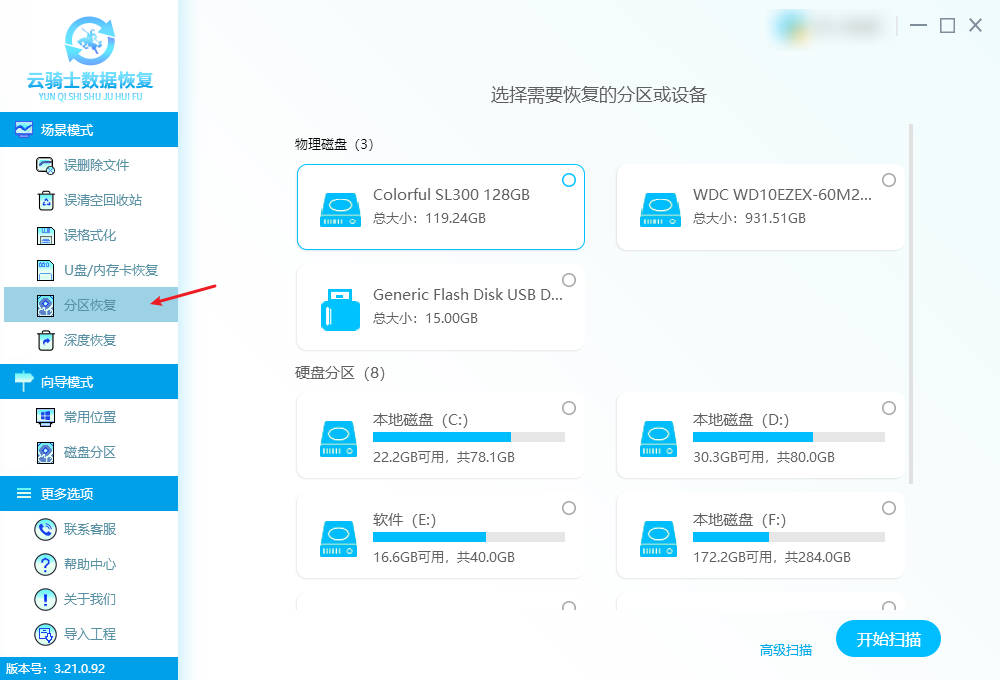This screenshot has height=680, width=1000.
Task: Click the 误格式化 floppy disk icon
Action: click(x=45, y=235)
